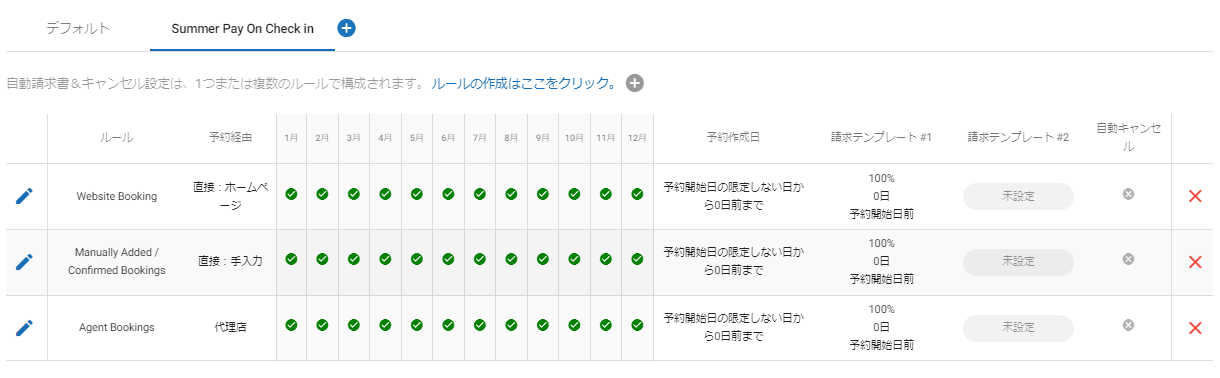Click the 未設定 template #2 button for Manually Added bookings

point(1018,262)
